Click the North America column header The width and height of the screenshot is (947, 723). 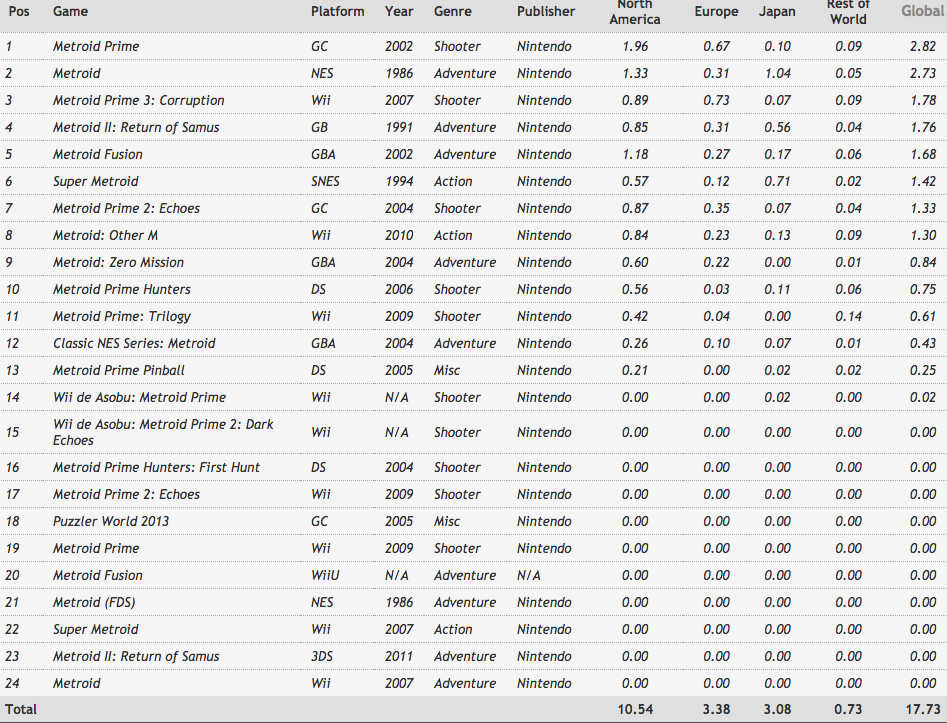[635, 11]
